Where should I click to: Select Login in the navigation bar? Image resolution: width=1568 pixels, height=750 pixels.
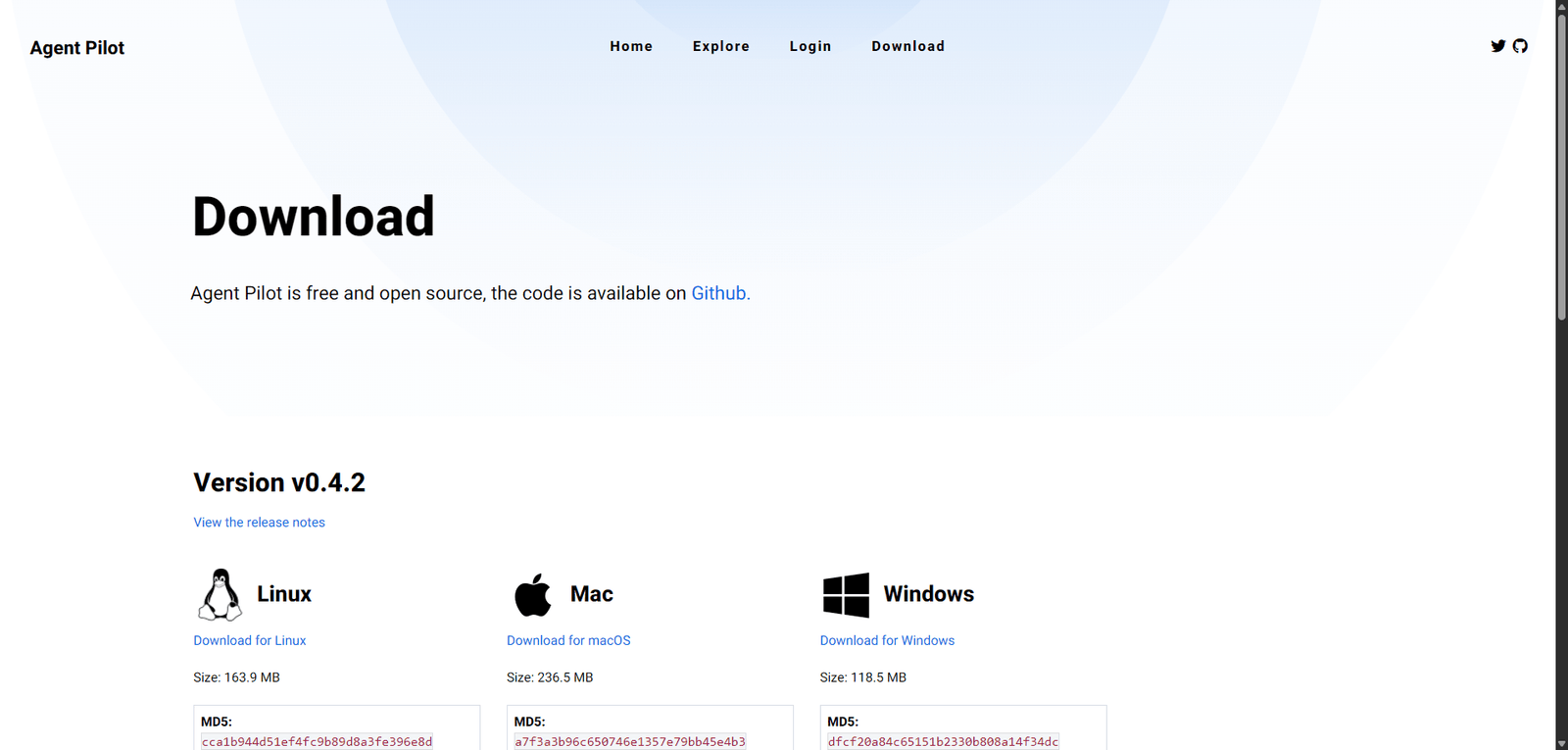point(810,46)
